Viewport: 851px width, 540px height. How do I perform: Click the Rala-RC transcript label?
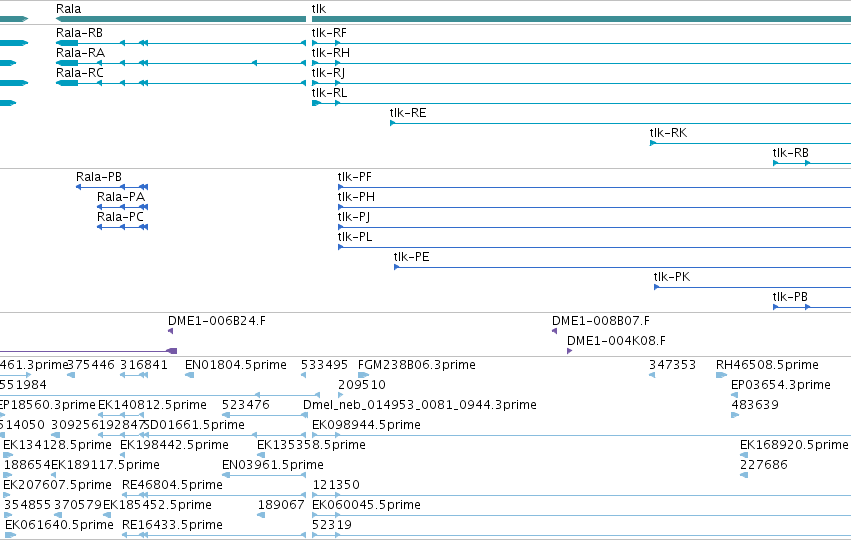pos(79,73)
